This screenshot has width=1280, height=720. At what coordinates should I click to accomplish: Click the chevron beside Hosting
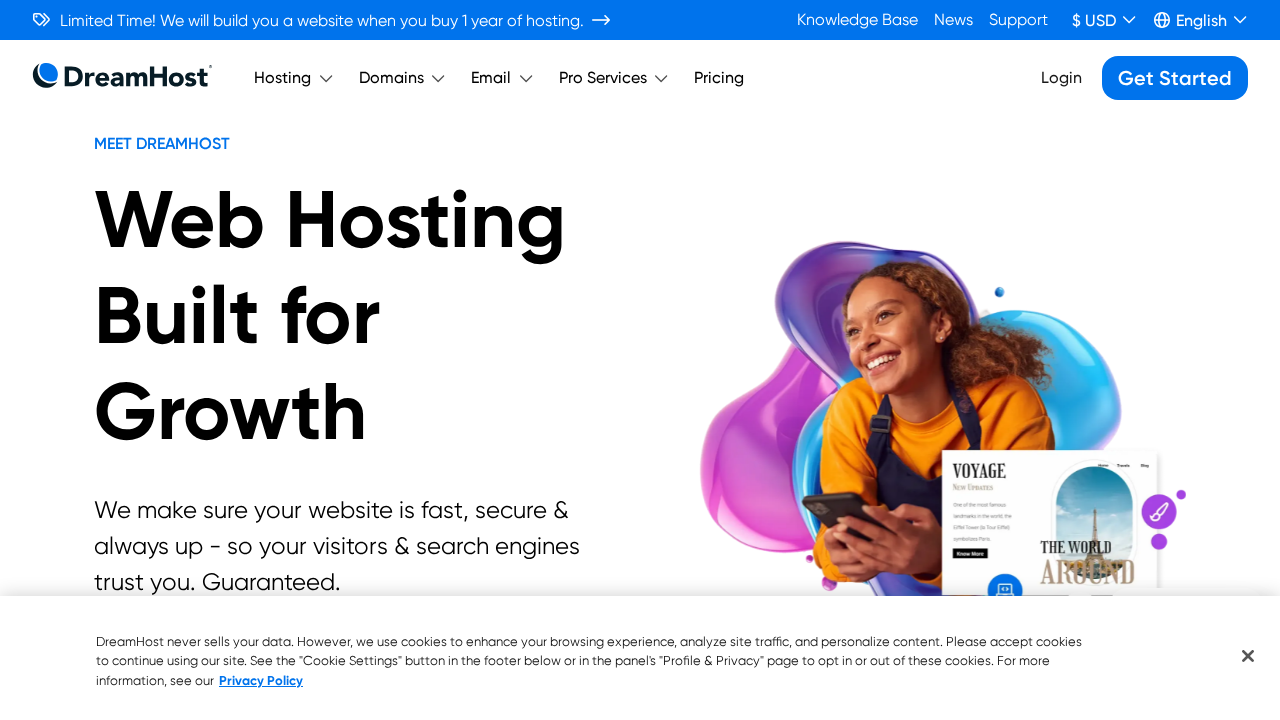point(324,78)
